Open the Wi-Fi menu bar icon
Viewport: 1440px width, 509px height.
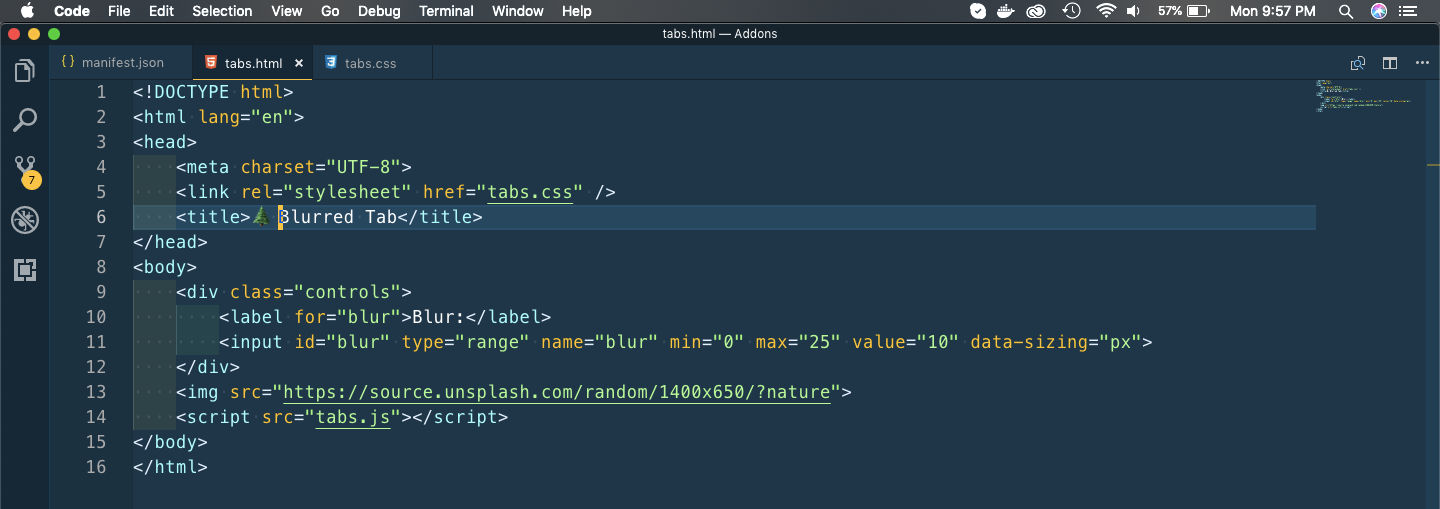[1105, 11]
